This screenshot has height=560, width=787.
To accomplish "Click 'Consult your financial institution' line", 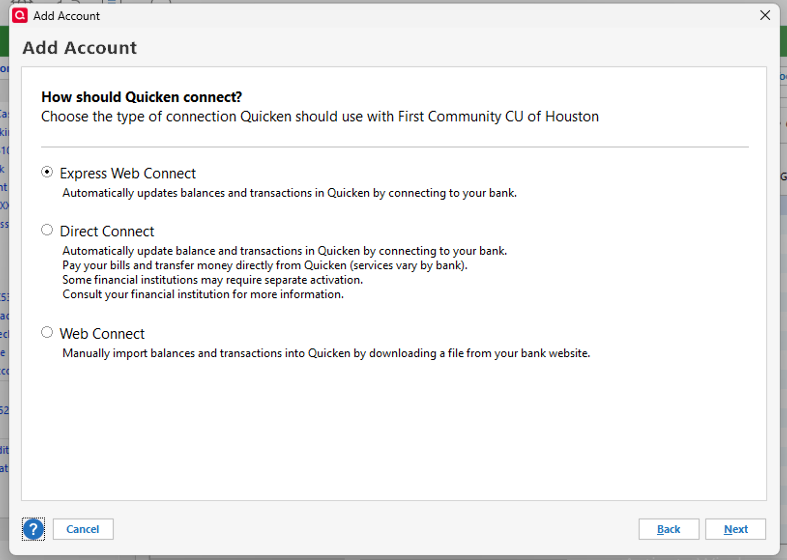I will pyautogui.click(x=203, y=294).
